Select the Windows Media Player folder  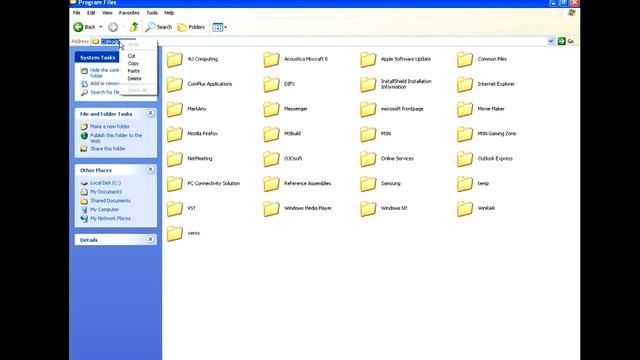(x=298, y=209)
